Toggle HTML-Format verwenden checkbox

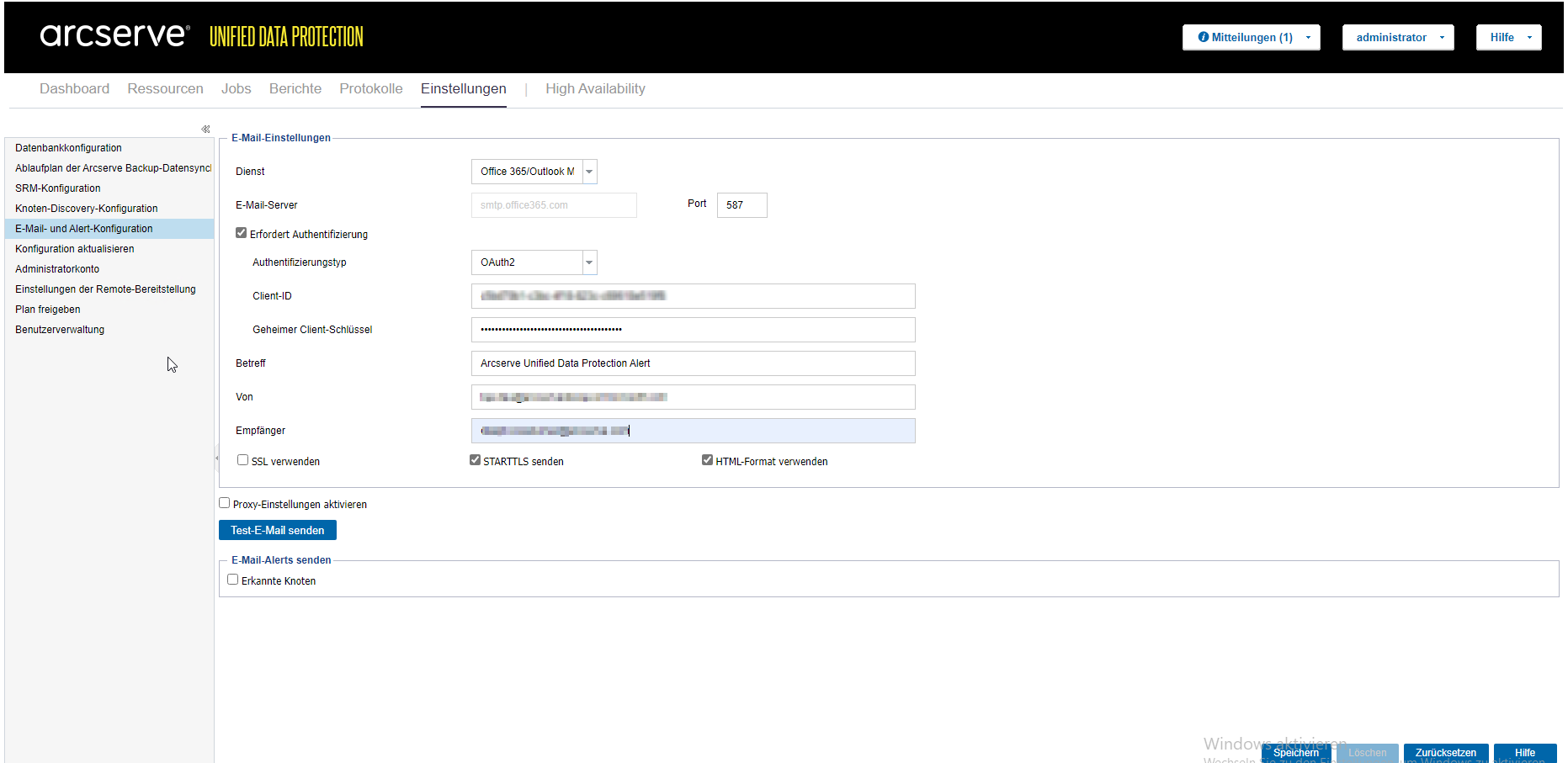coord(708,460)
